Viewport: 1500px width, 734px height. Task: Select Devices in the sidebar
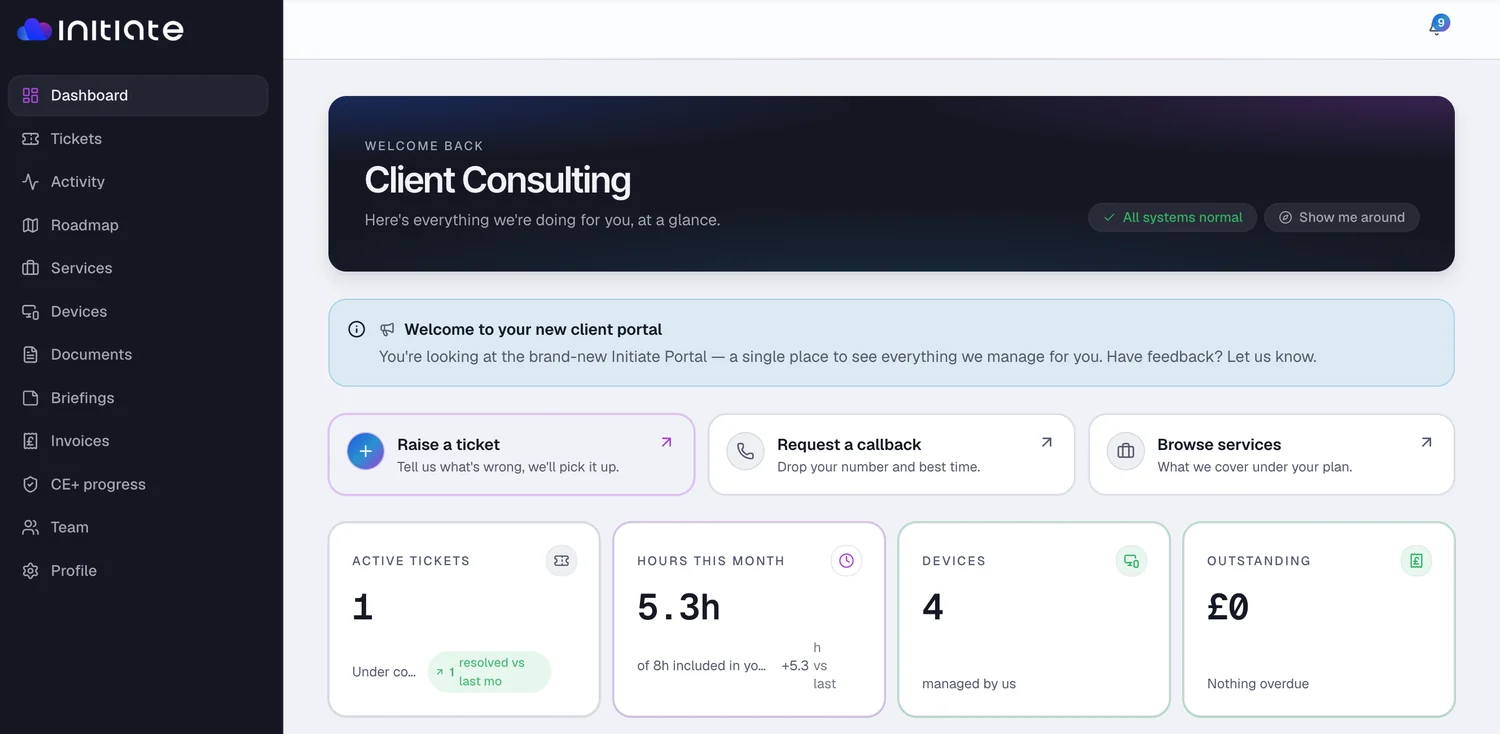pyautogui.click(x=138, y=312)
